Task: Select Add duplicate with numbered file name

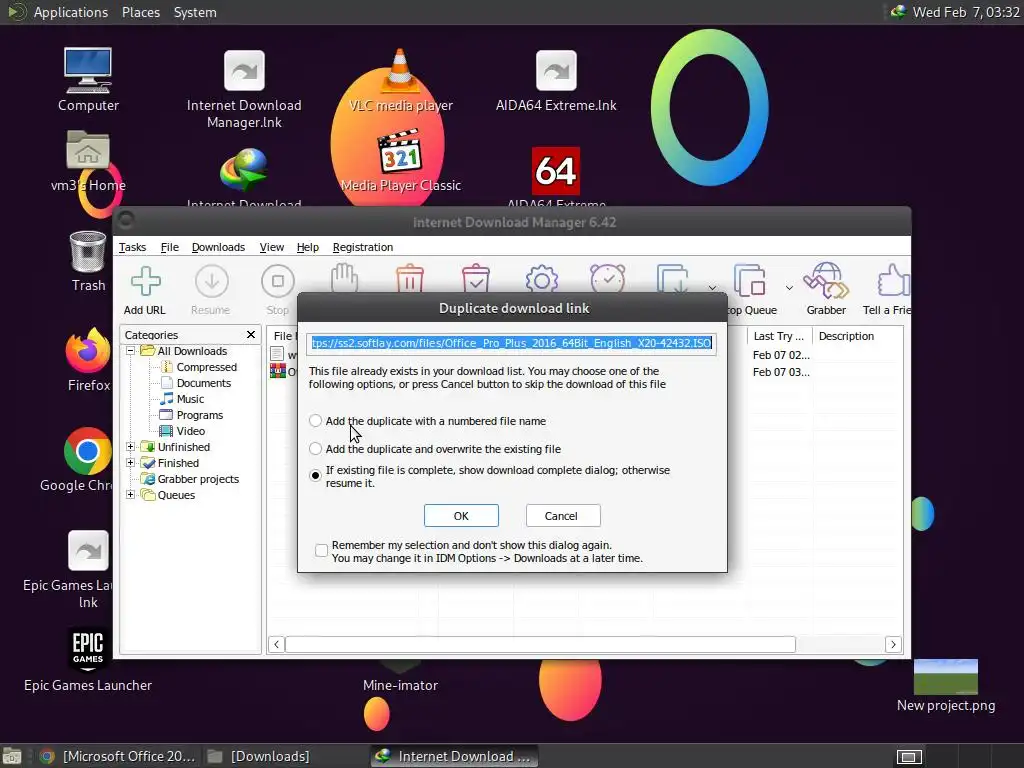Action: click(x=315, y=421)
